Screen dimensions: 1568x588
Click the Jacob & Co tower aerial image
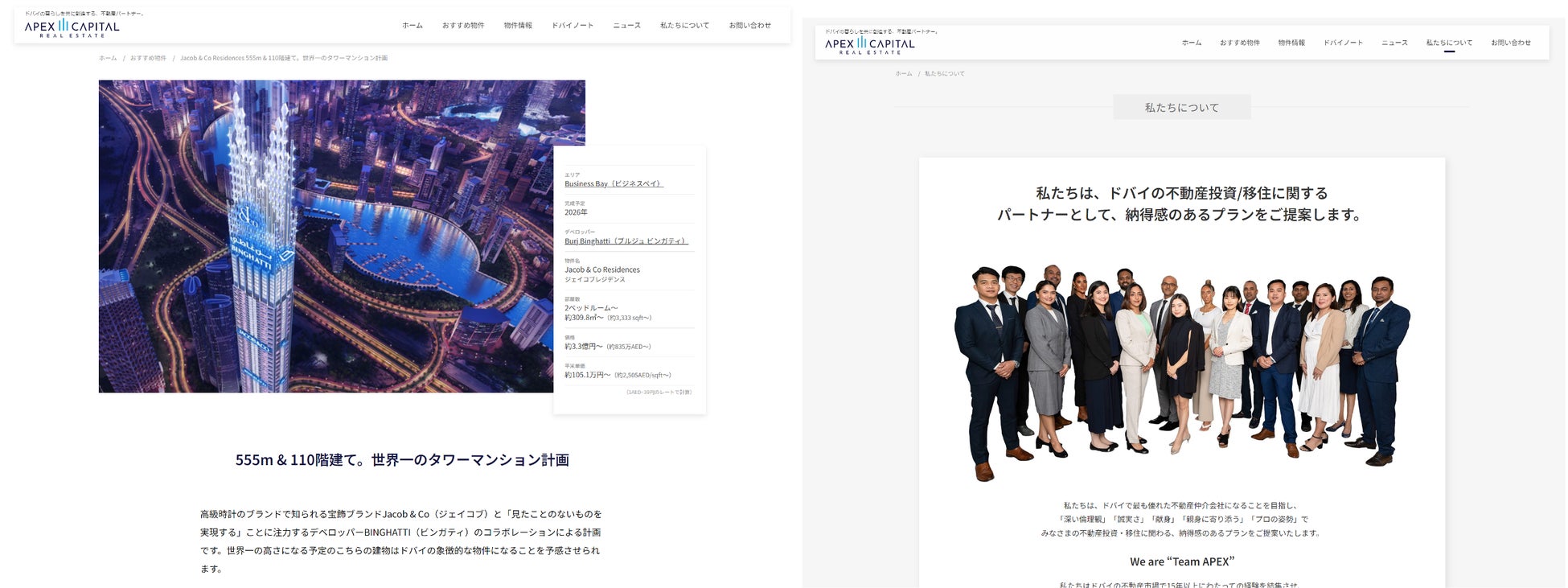click(342, 236)
